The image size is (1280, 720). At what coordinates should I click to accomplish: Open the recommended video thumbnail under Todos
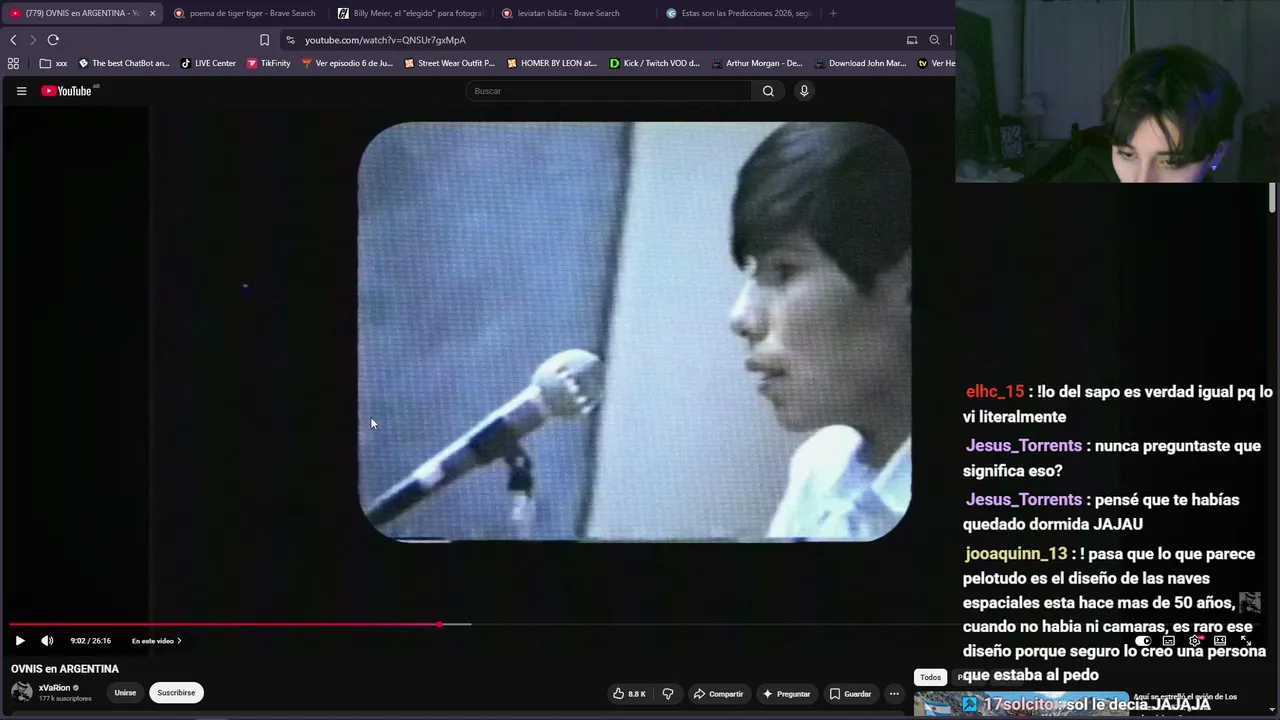pyautogui.click(x=1021, y=704)
